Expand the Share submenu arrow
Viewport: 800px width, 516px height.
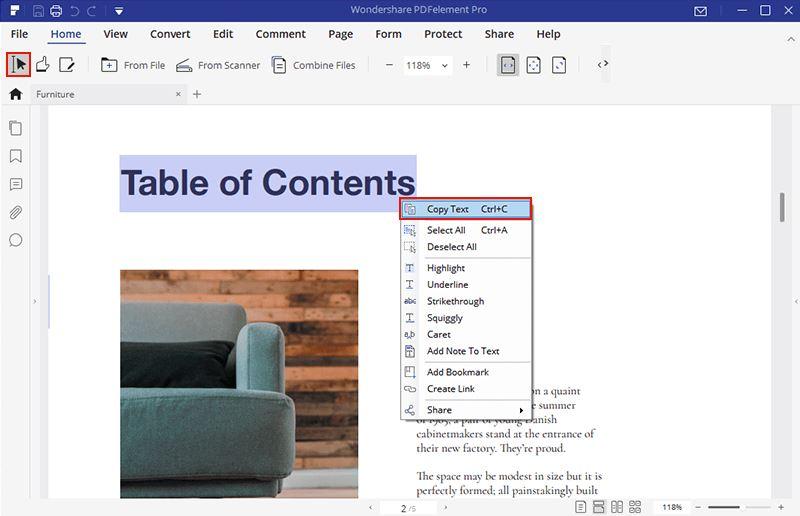tap(521, 410)
